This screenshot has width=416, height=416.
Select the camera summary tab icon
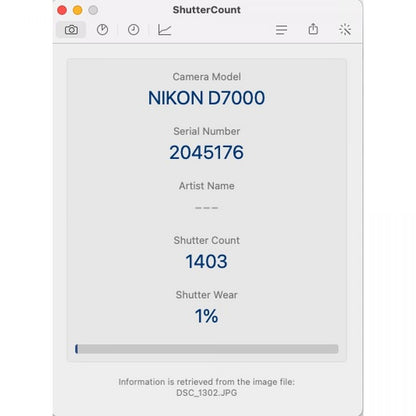pos(71,30)
